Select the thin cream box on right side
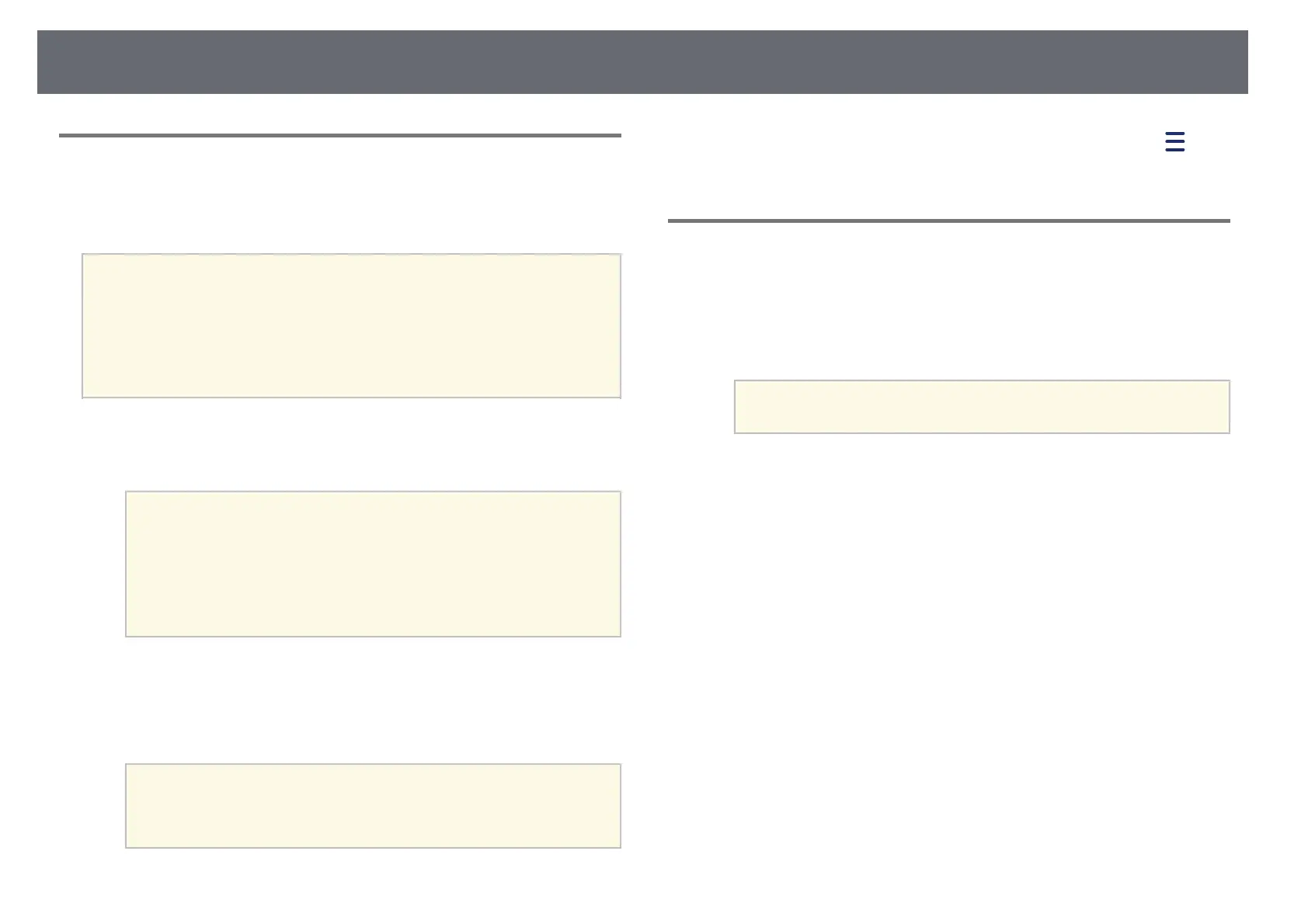 pyautogui.click(x=982, y=407)
